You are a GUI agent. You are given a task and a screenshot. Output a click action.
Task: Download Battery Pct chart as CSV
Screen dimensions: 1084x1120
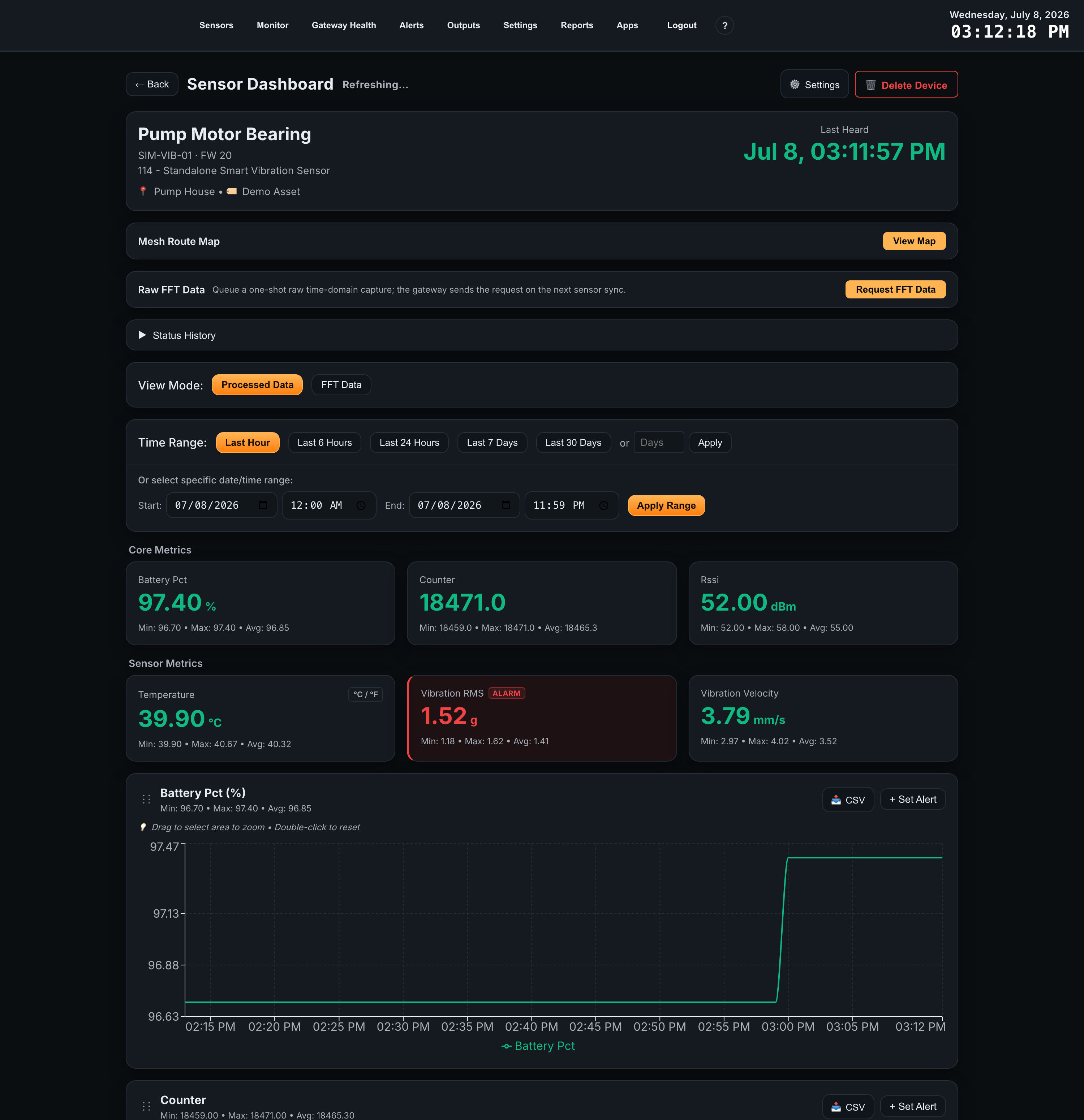[848, 800]
